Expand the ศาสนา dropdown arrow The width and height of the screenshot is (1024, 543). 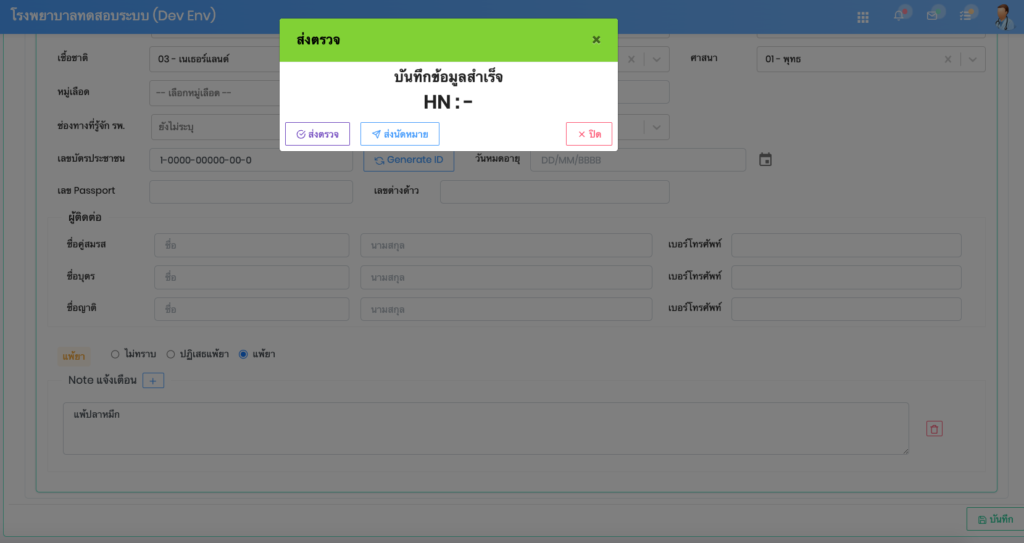point(973,59)
